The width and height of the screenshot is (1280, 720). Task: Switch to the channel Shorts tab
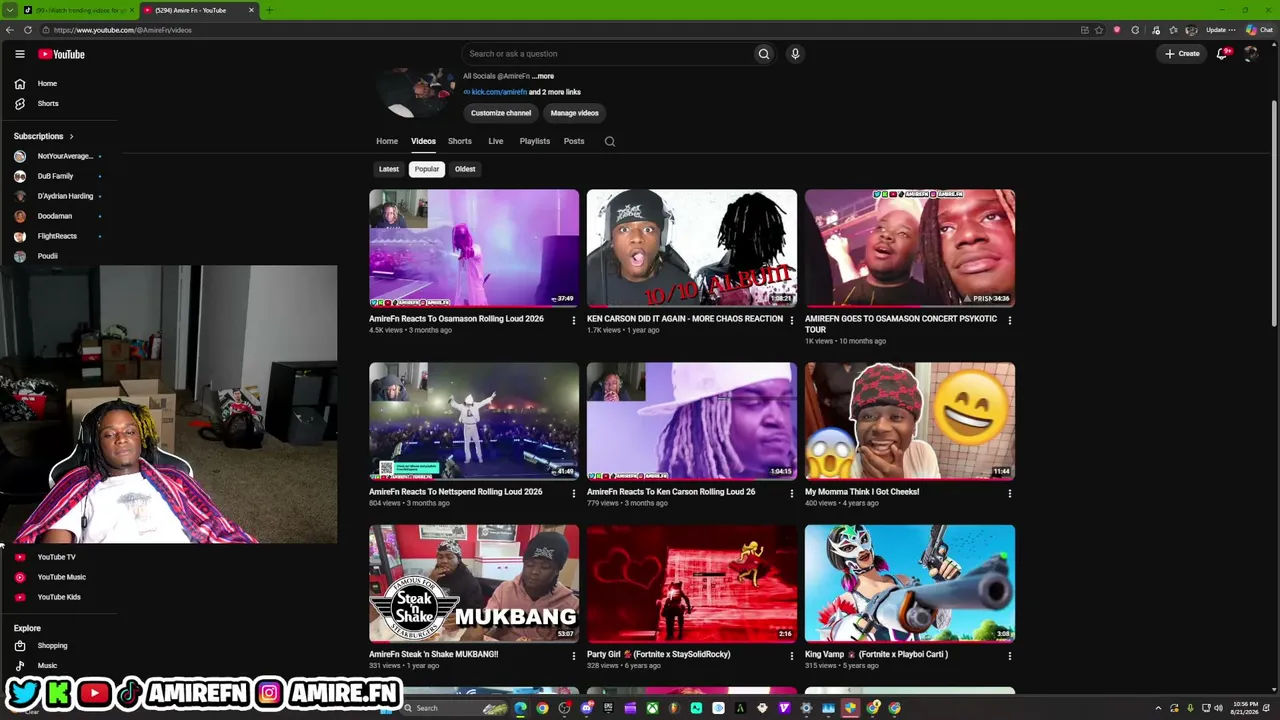460,141
